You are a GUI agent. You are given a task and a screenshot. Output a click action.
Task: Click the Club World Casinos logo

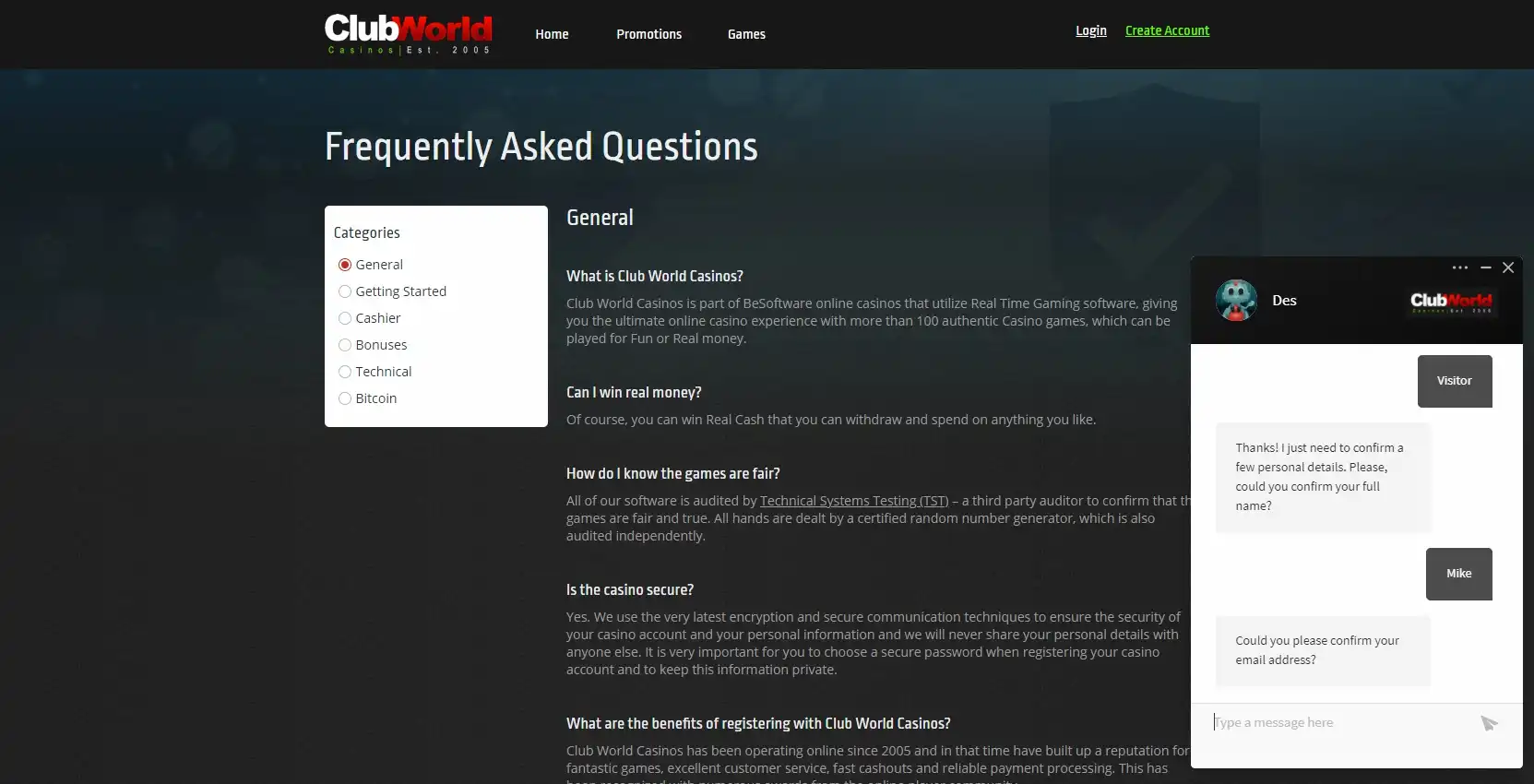(x=408, y=34)
